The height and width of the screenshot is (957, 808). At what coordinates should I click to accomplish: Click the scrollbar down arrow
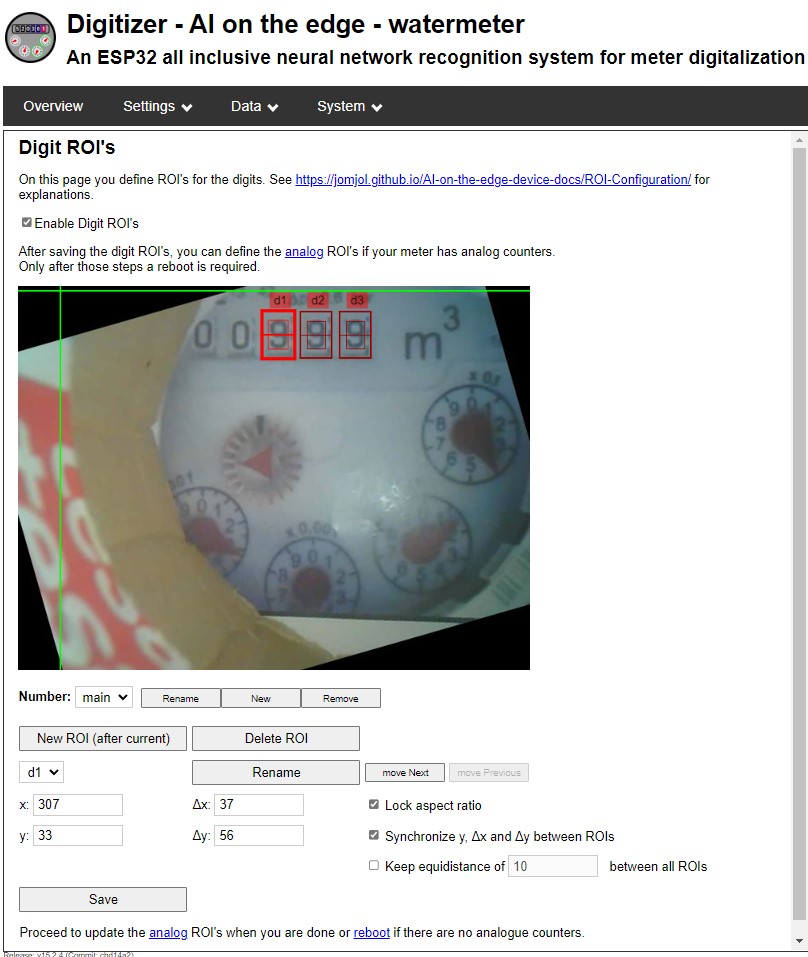(x=798, y=941)
